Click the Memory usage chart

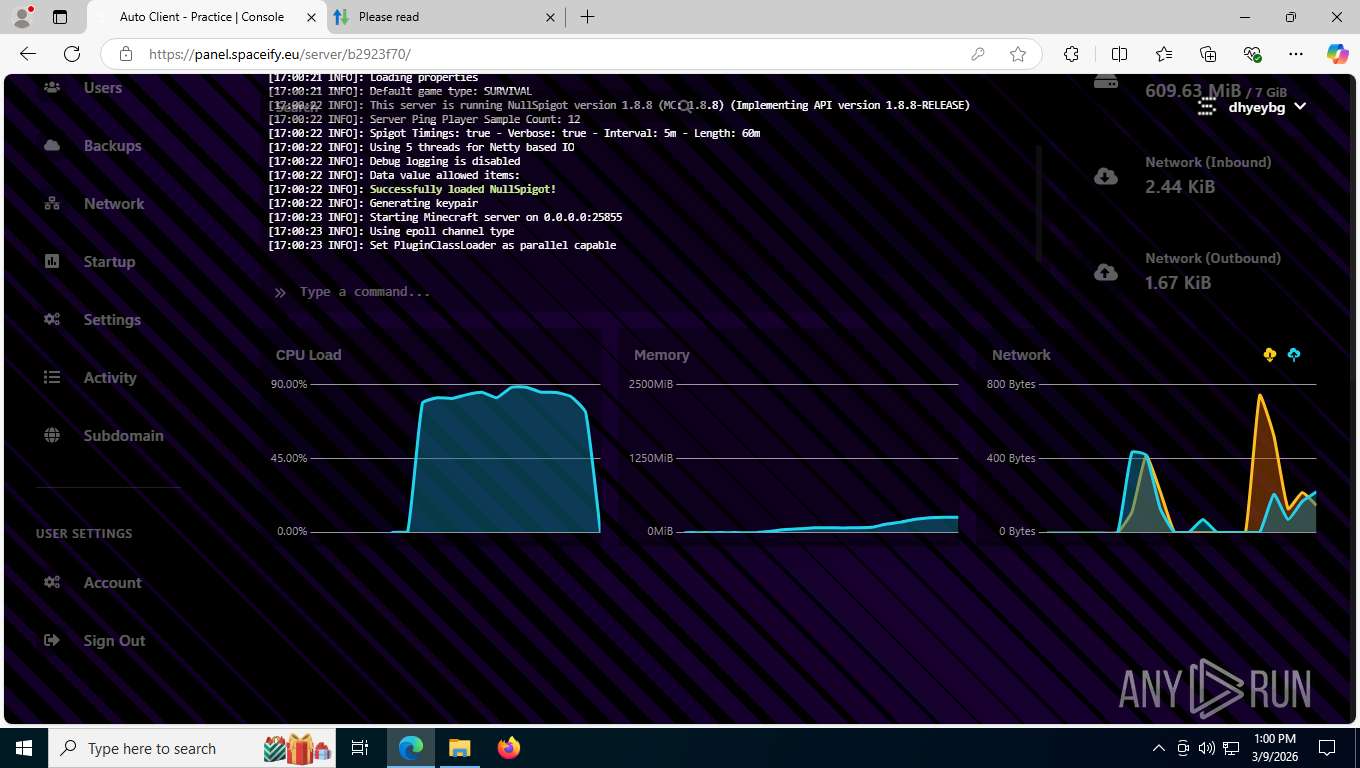tap(796, 458)
